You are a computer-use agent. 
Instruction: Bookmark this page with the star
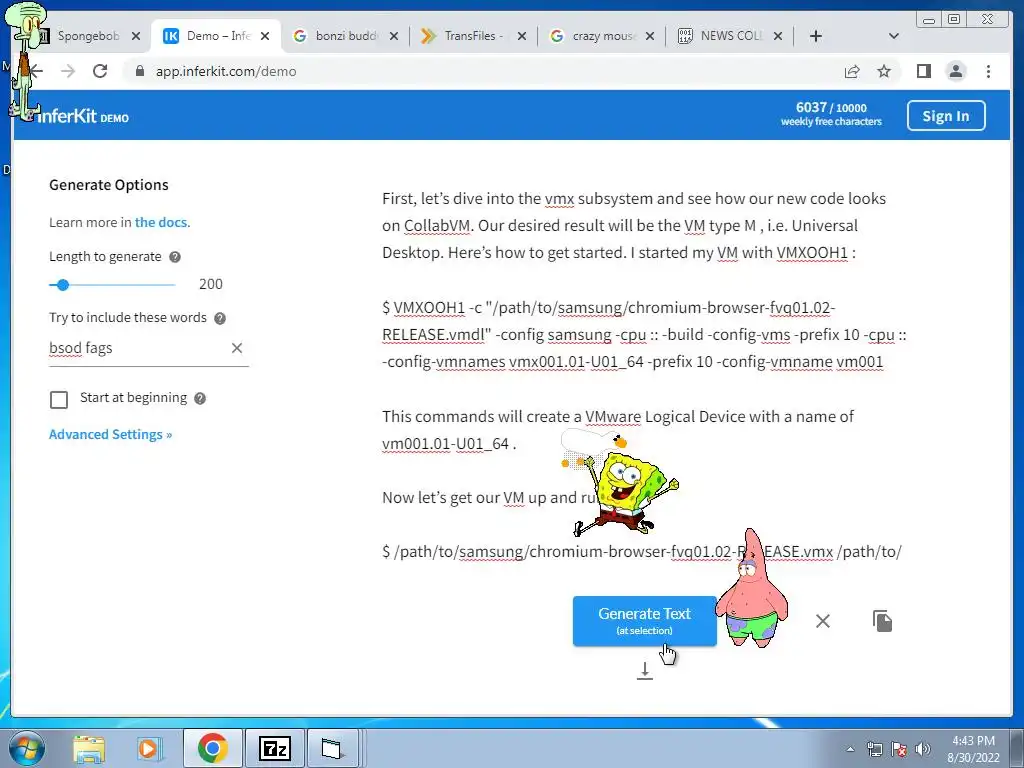click(x=884, y=71)
